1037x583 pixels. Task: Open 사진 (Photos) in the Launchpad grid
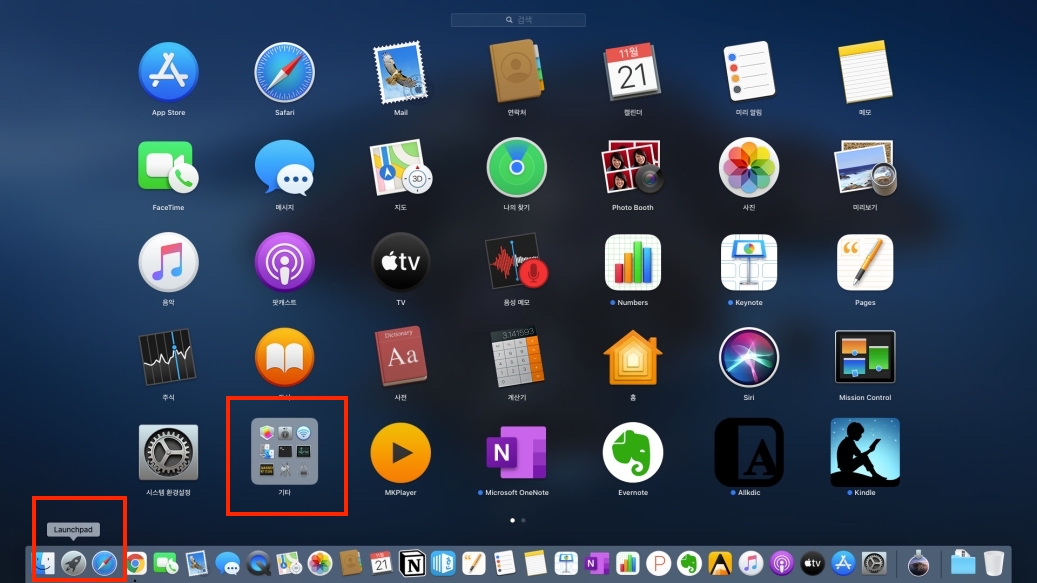749,167
